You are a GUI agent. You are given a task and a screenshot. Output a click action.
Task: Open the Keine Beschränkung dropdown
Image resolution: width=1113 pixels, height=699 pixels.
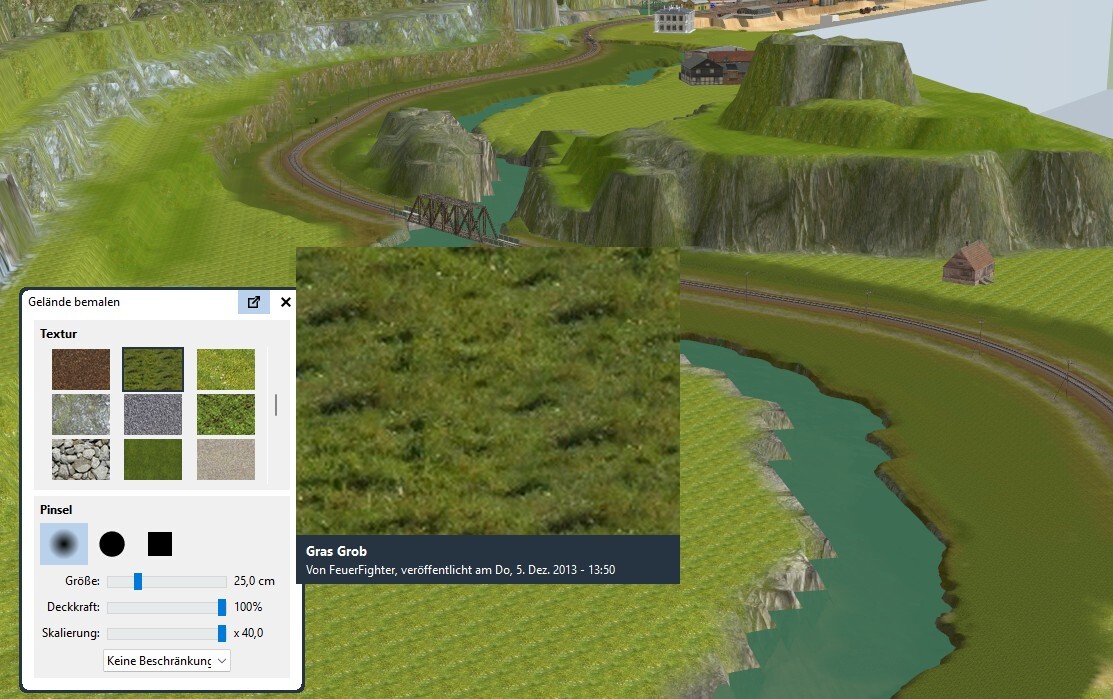pyautogui.click(x=167, y=661)
